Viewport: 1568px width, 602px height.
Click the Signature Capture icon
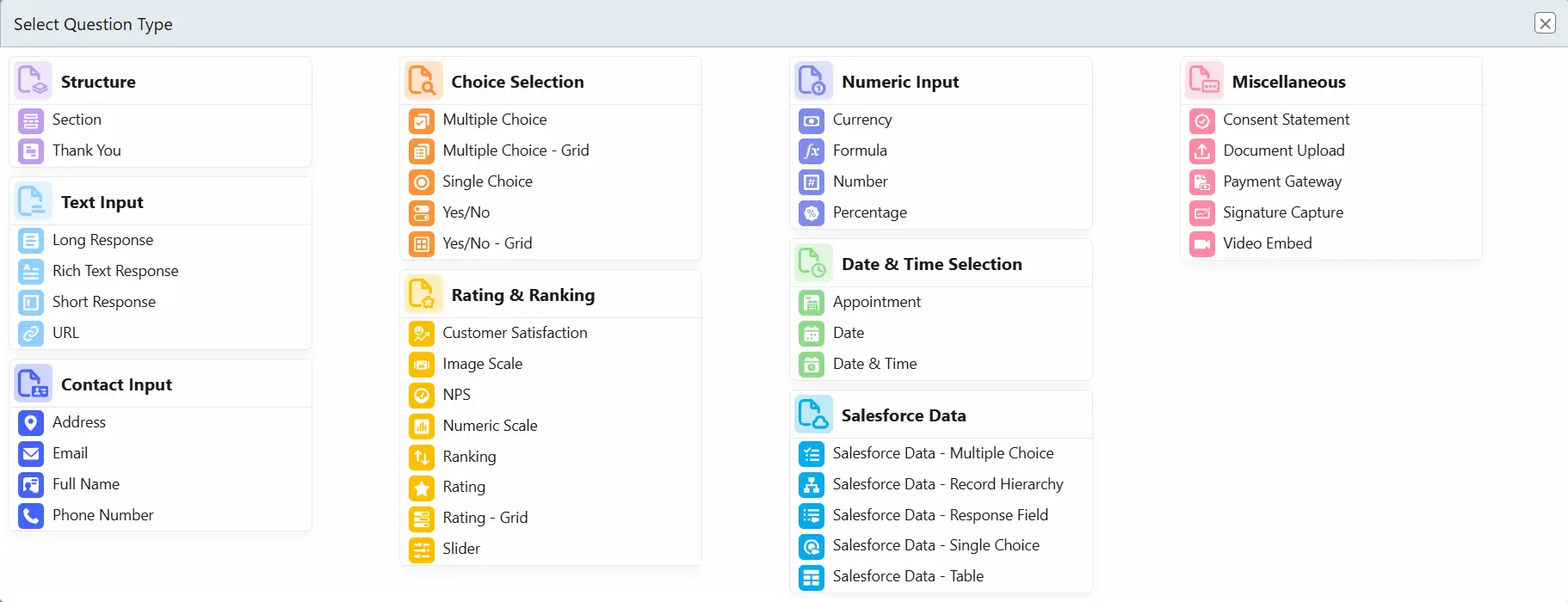click(x=1201, y=213)
